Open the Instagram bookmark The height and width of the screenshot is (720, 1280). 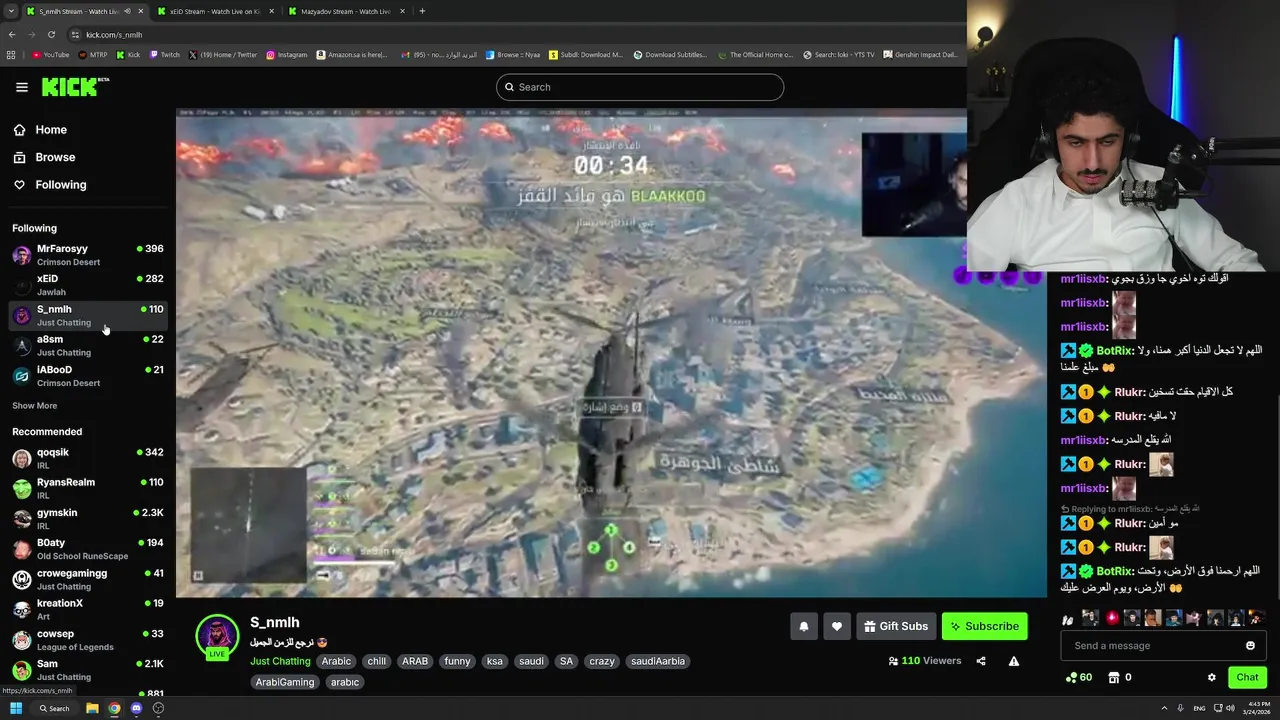[287, 55]
